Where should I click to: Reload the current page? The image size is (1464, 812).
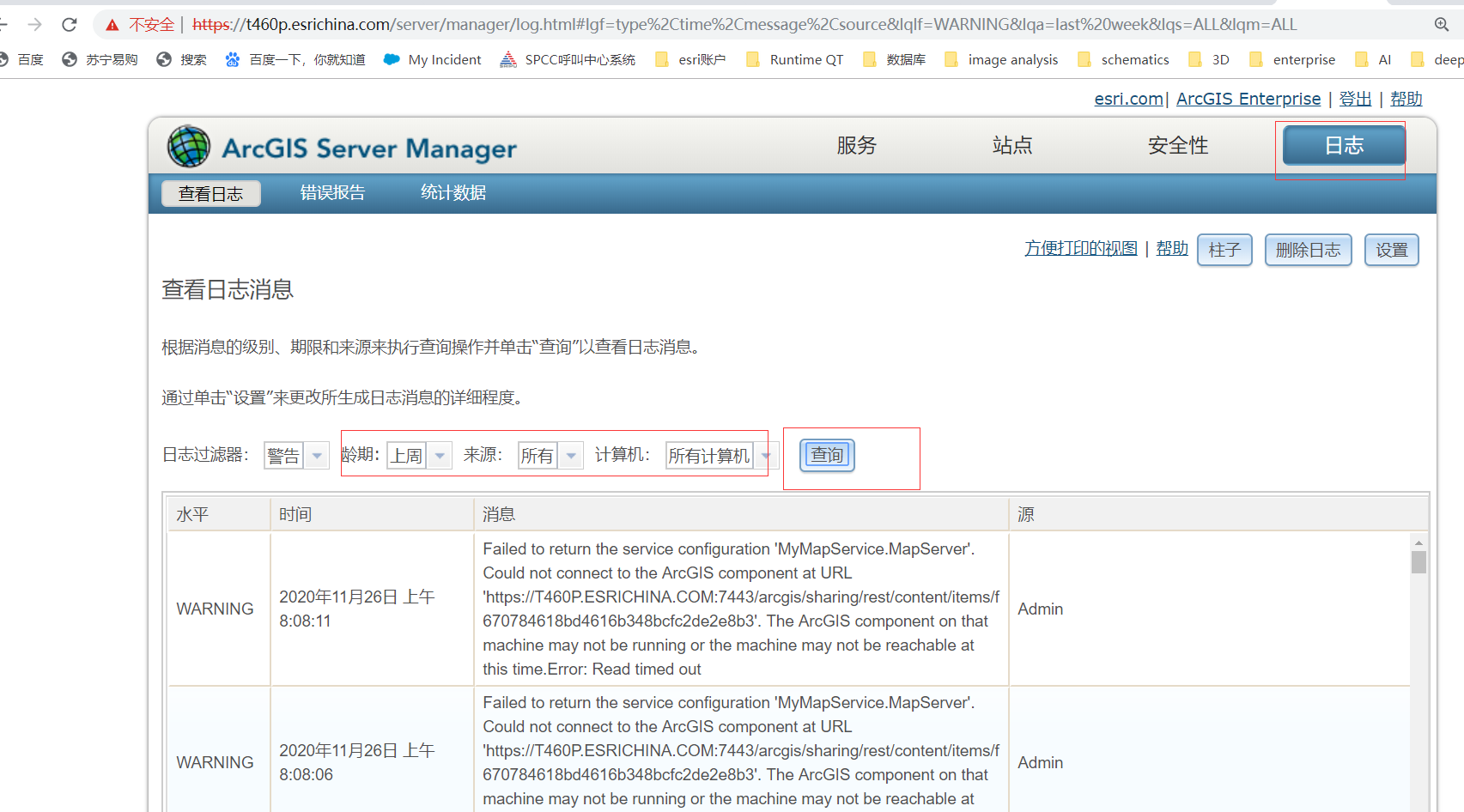tap(69, 24)
